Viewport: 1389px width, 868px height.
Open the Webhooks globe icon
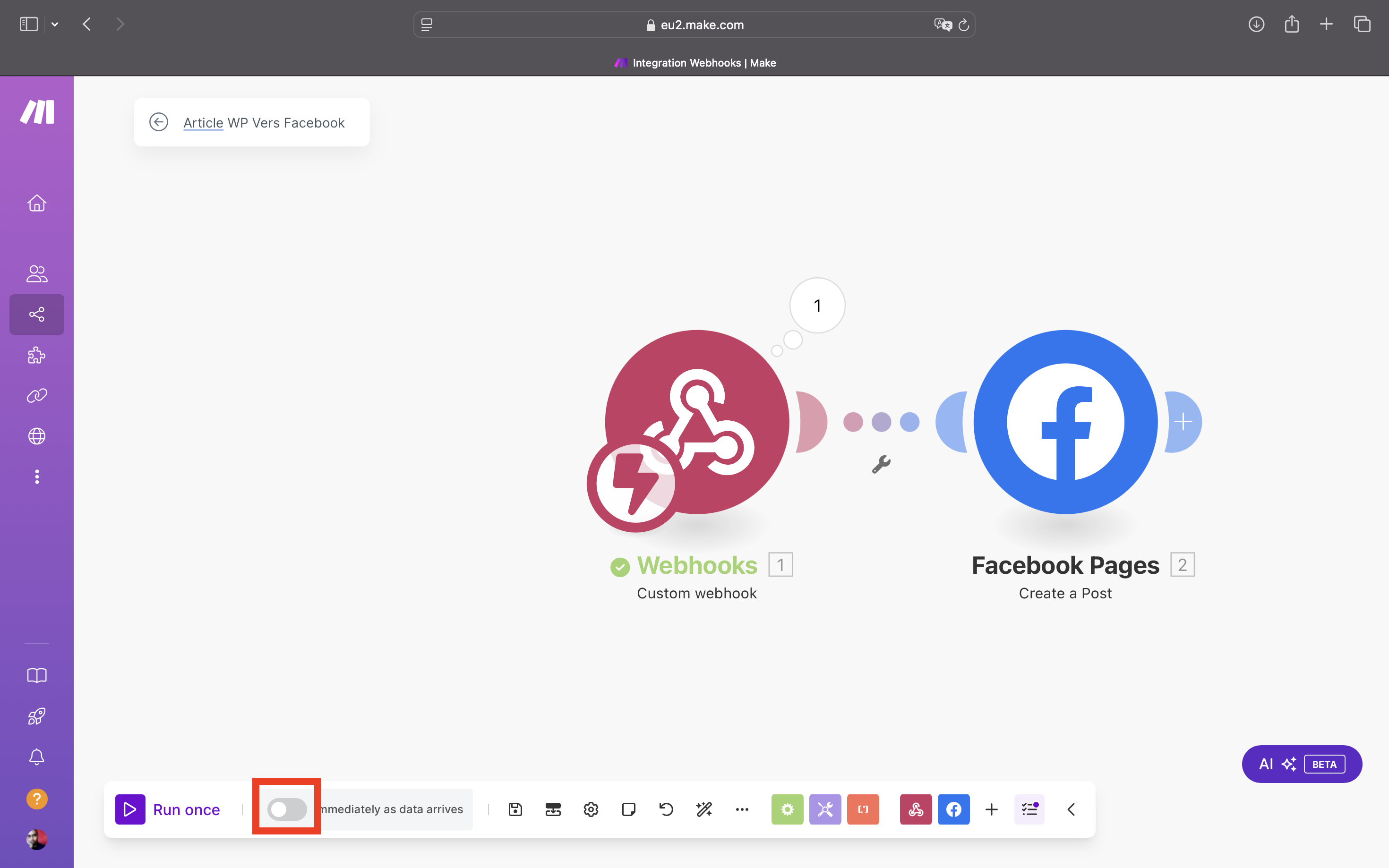click(37, 436)
